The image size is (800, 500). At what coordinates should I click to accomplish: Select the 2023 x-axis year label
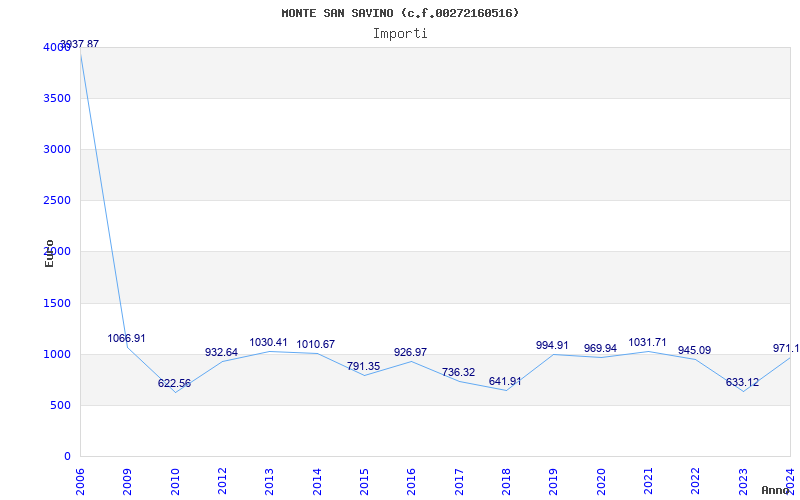(x=743, y=482)
